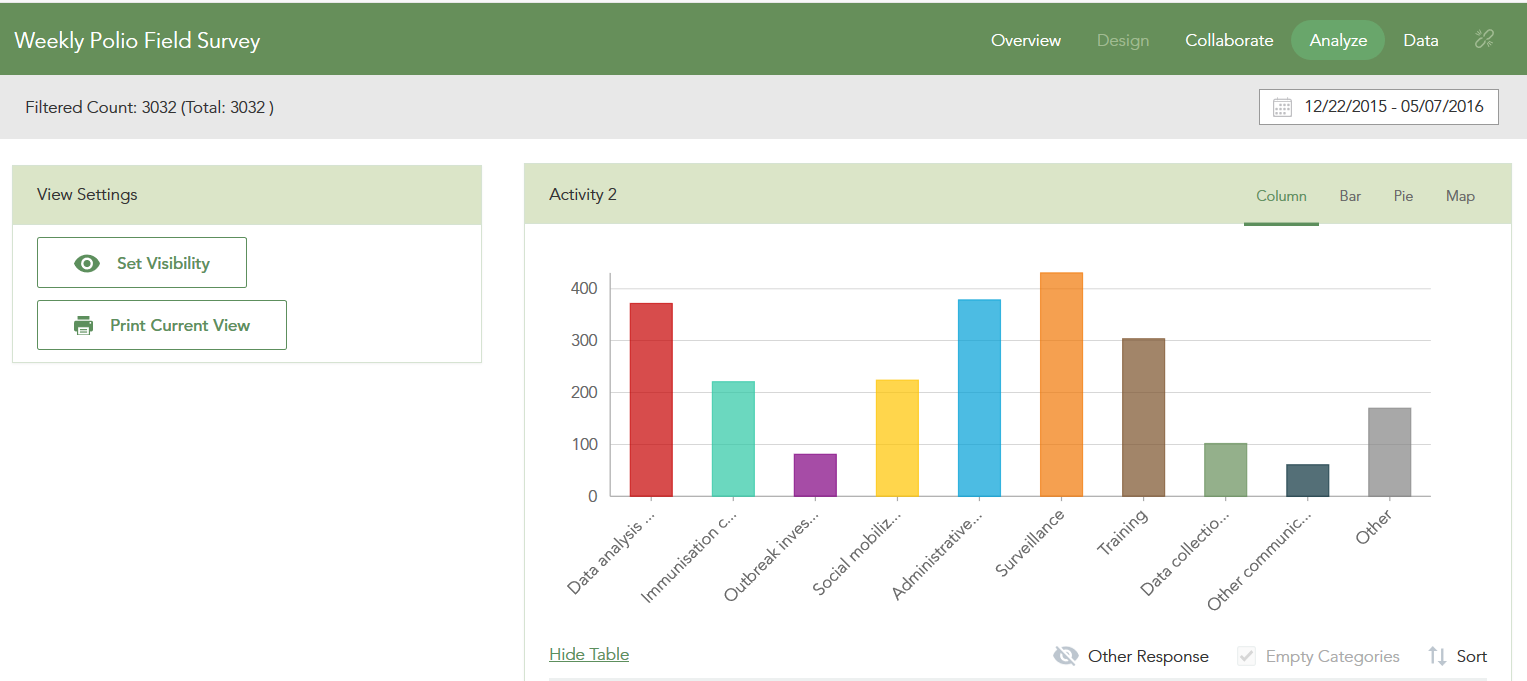Screen dimensions: 1527x681
Task: Open the date range picker
Action: click(1379, 107)
